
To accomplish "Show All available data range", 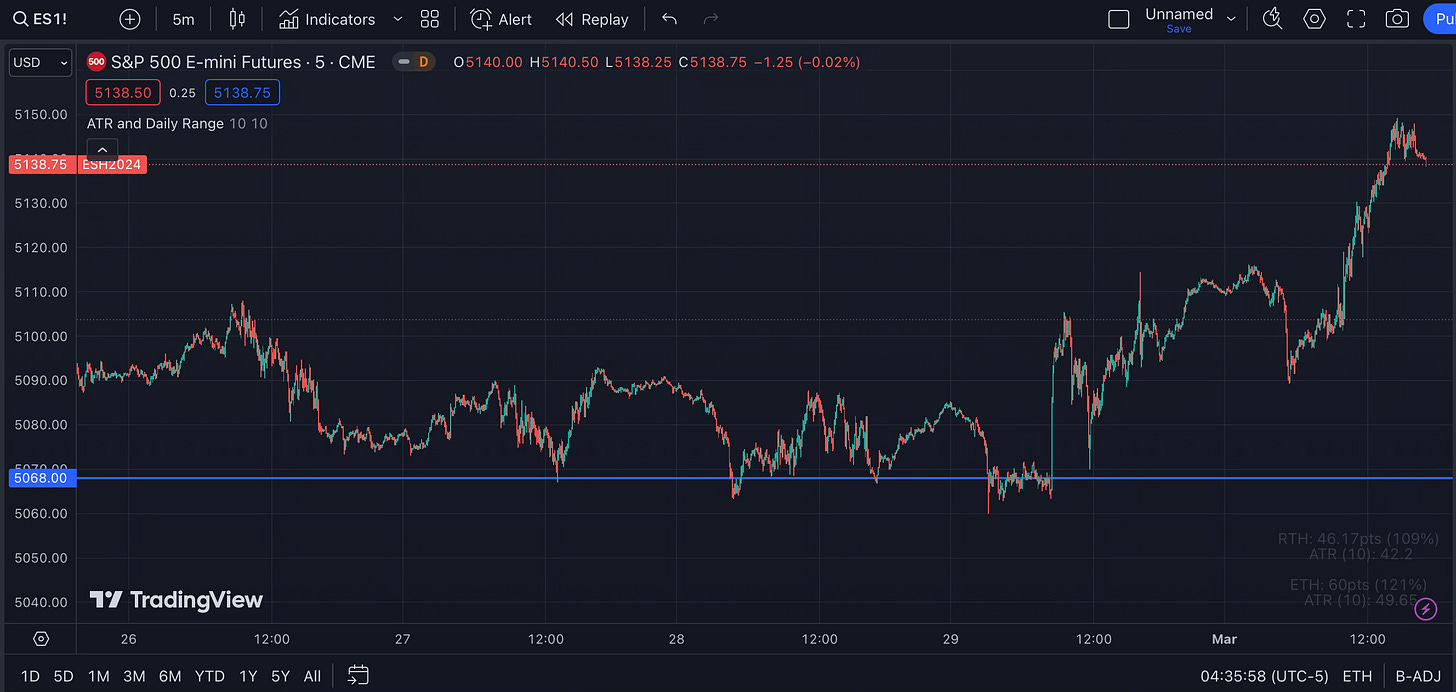I will click(312, 676).
